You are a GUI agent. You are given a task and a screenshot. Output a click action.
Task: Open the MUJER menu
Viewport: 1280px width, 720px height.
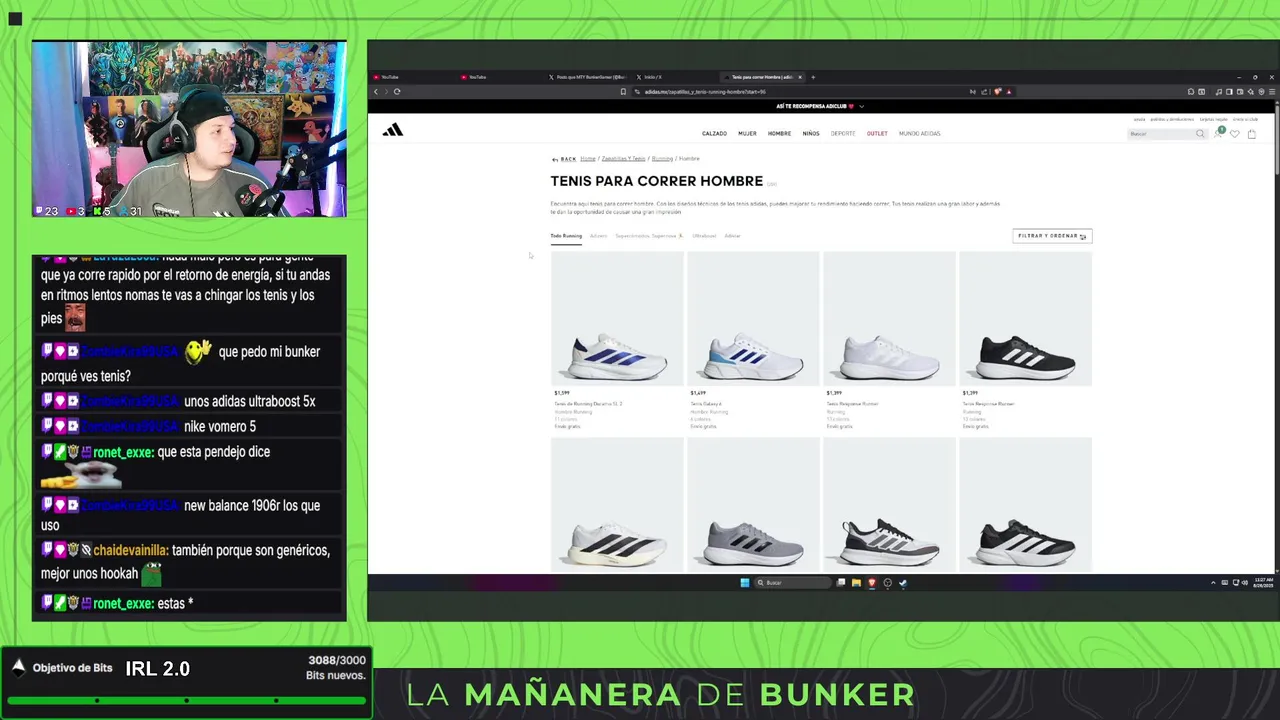pyautogui.click(x=747, y=134)
